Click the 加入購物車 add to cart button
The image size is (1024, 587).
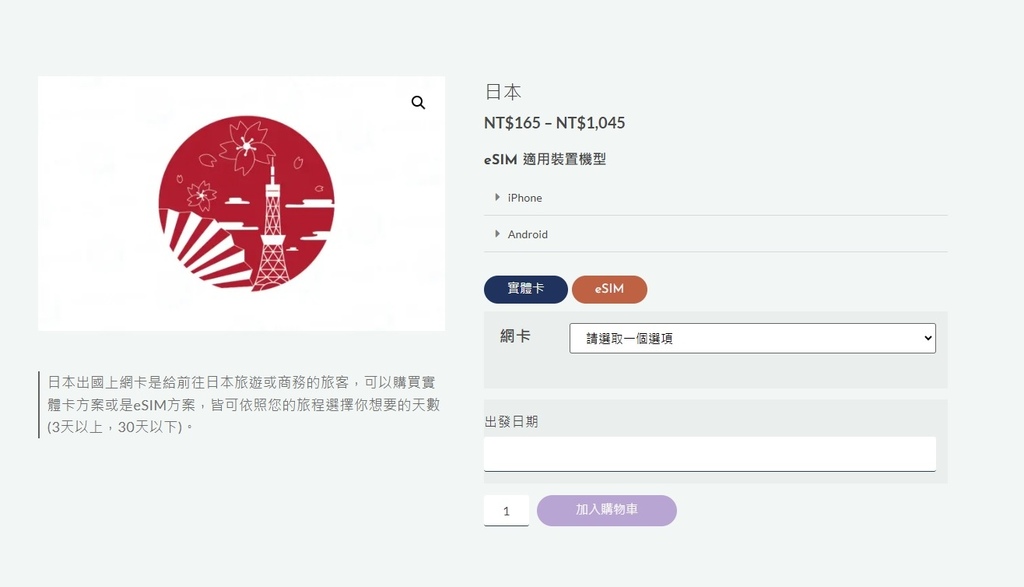point(607,510)
